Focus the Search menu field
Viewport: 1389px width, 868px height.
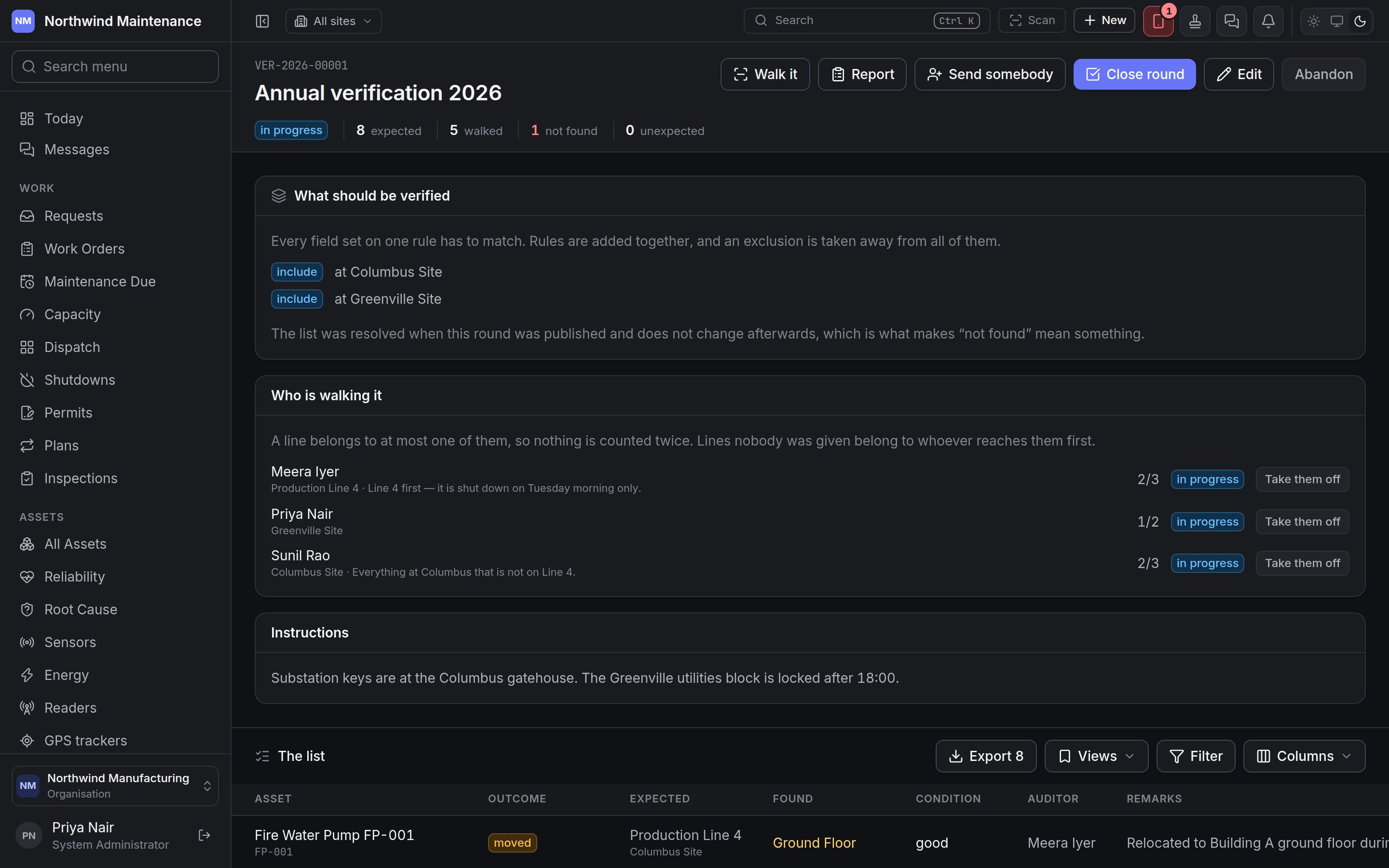click(115, 67)
